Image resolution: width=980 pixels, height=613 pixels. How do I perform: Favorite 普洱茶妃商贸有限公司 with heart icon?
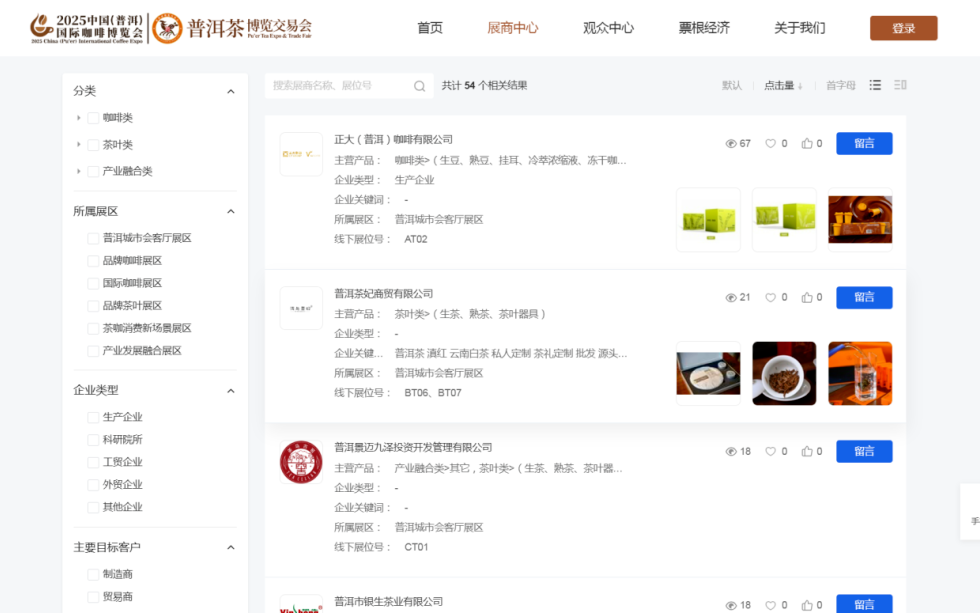(770, 297)
